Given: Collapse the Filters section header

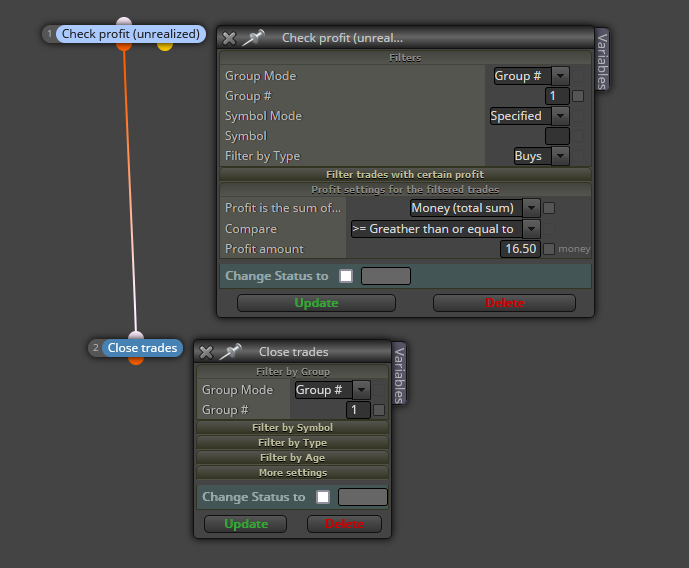Looking at the screenshot, I should 405,58.
